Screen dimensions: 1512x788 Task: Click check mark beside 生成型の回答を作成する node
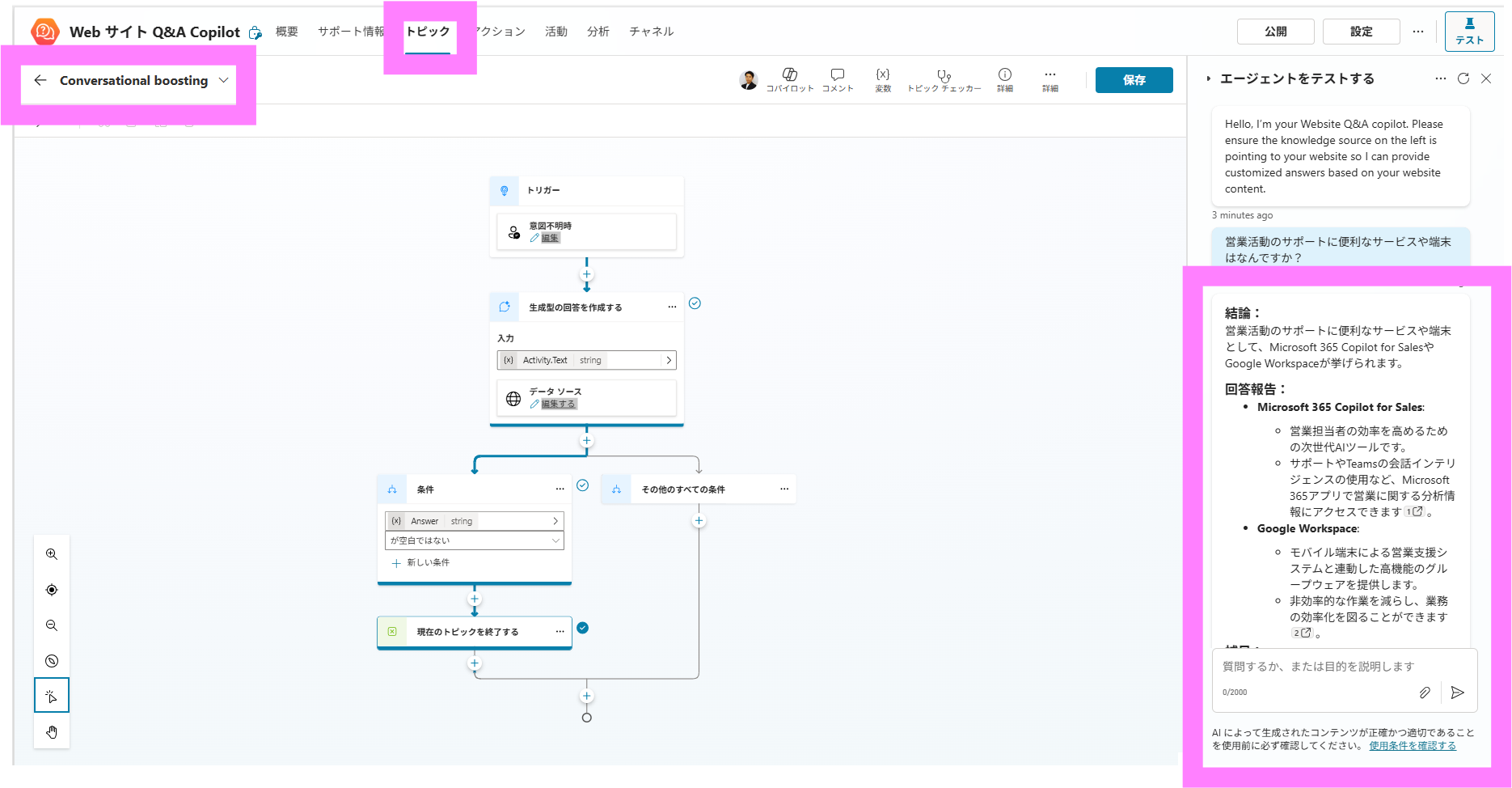pyautogui.click(x=695, y=303)
